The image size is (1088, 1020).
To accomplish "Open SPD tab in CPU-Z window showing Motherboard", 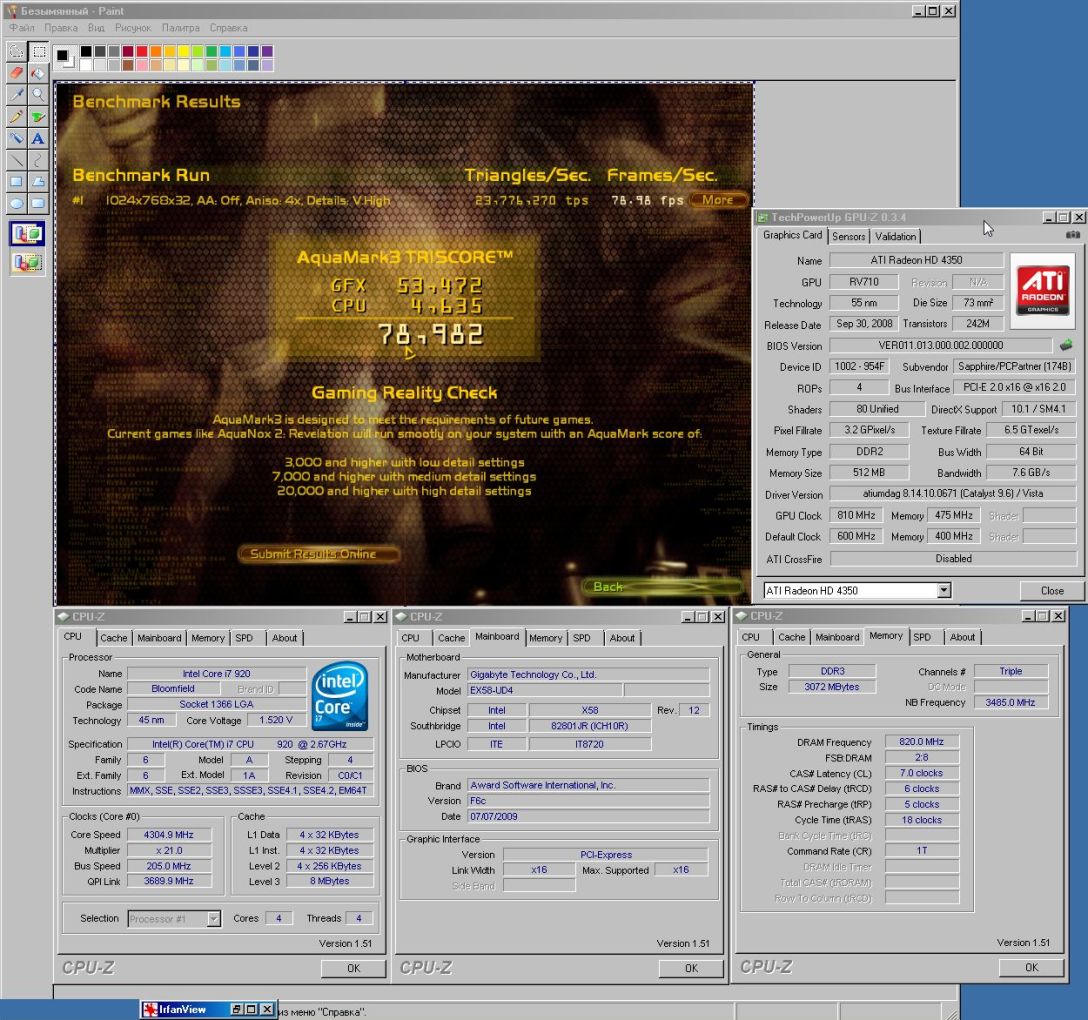I will 581,638.
